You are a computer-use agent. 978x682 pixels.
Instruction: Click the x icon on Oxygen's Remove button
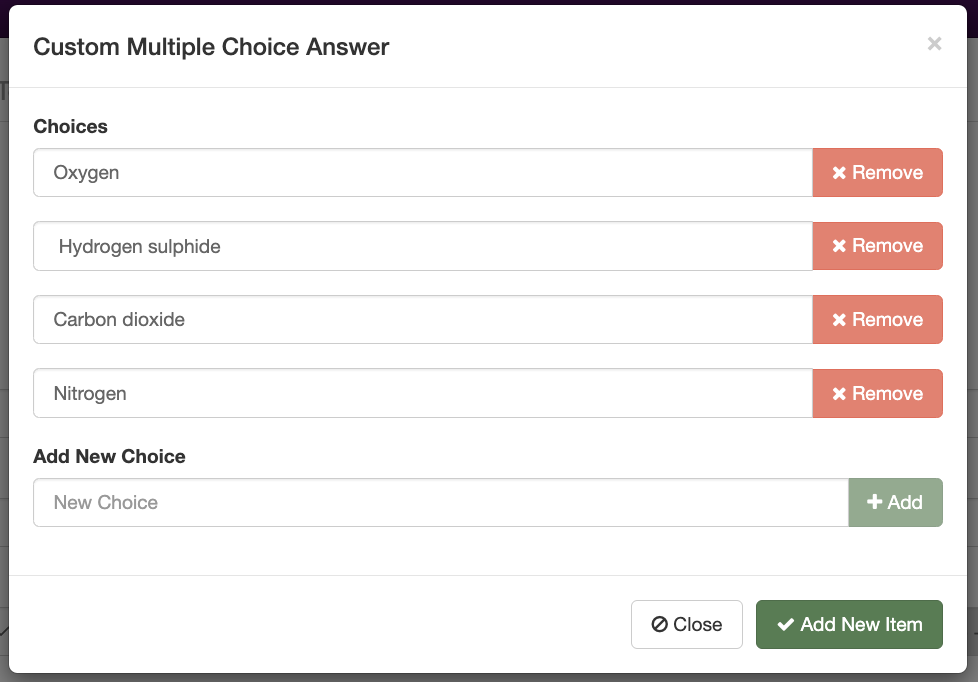click(x=841, y=172)
